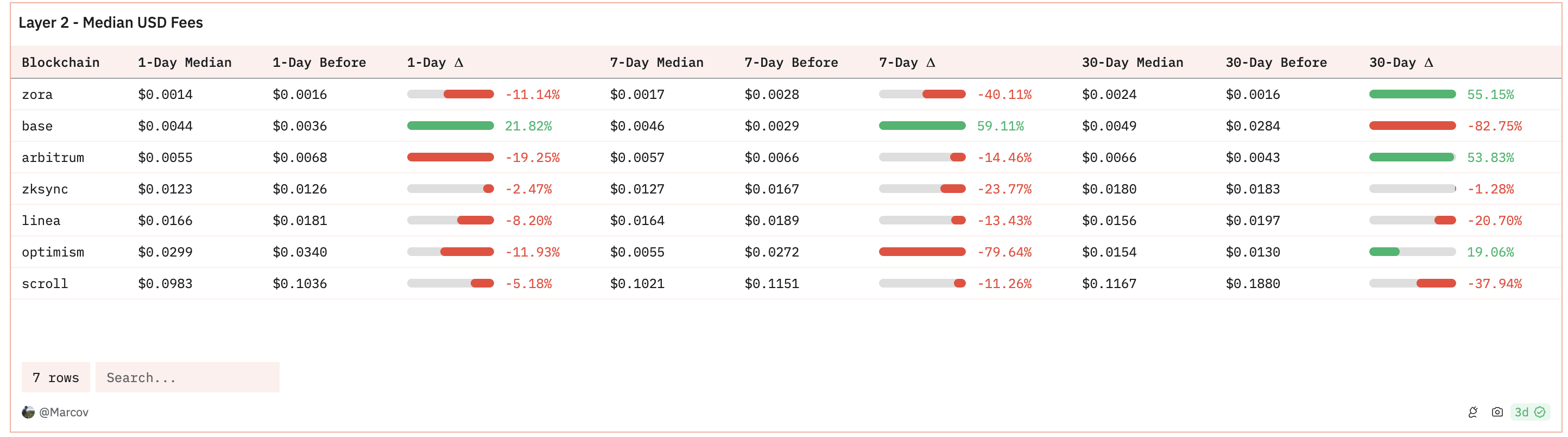1568x437 pixels.
Task: Click the $0.0068 cell in arbitrum row
Action: coord(300,158)
